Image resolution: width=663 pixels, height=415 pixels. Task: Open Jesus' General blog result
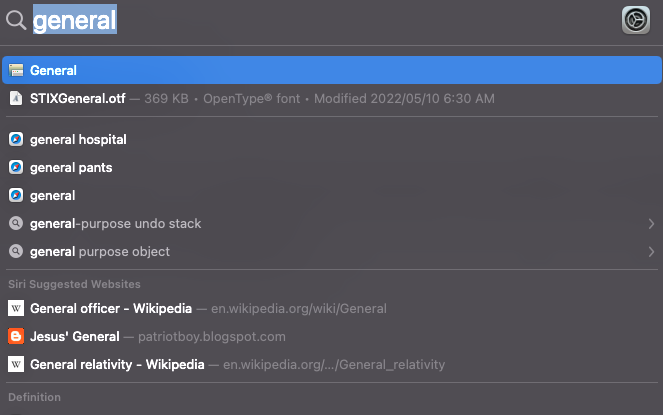332,336
